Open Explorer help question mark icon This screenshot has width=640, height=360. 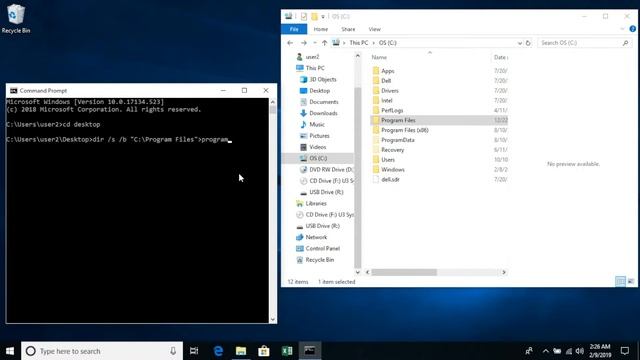coord(633,29)
